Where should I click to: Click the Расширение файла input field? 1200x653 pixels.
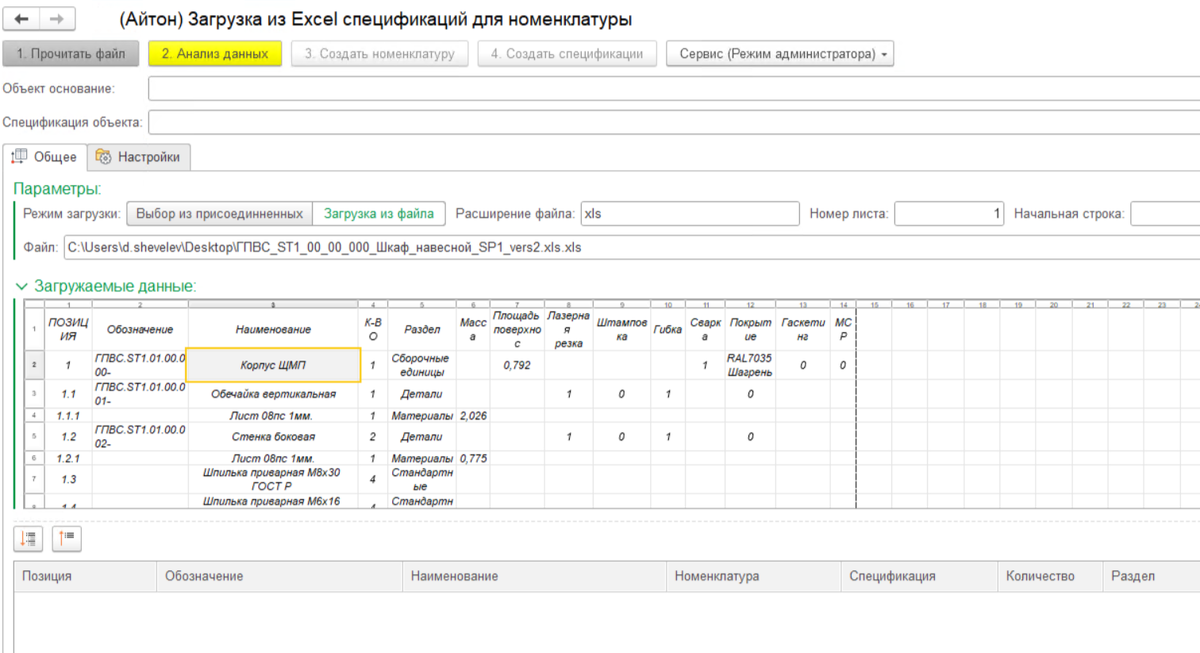click(690, 214)
